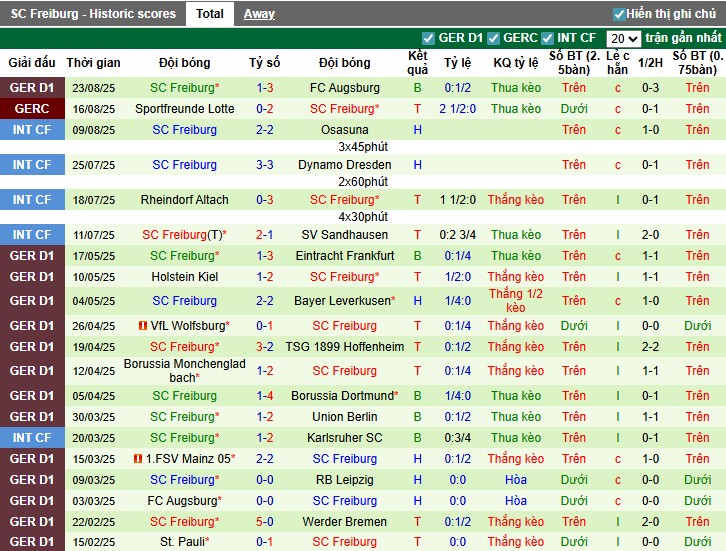Switch to the Away tab
726x551 pixels.
point(259,14)
